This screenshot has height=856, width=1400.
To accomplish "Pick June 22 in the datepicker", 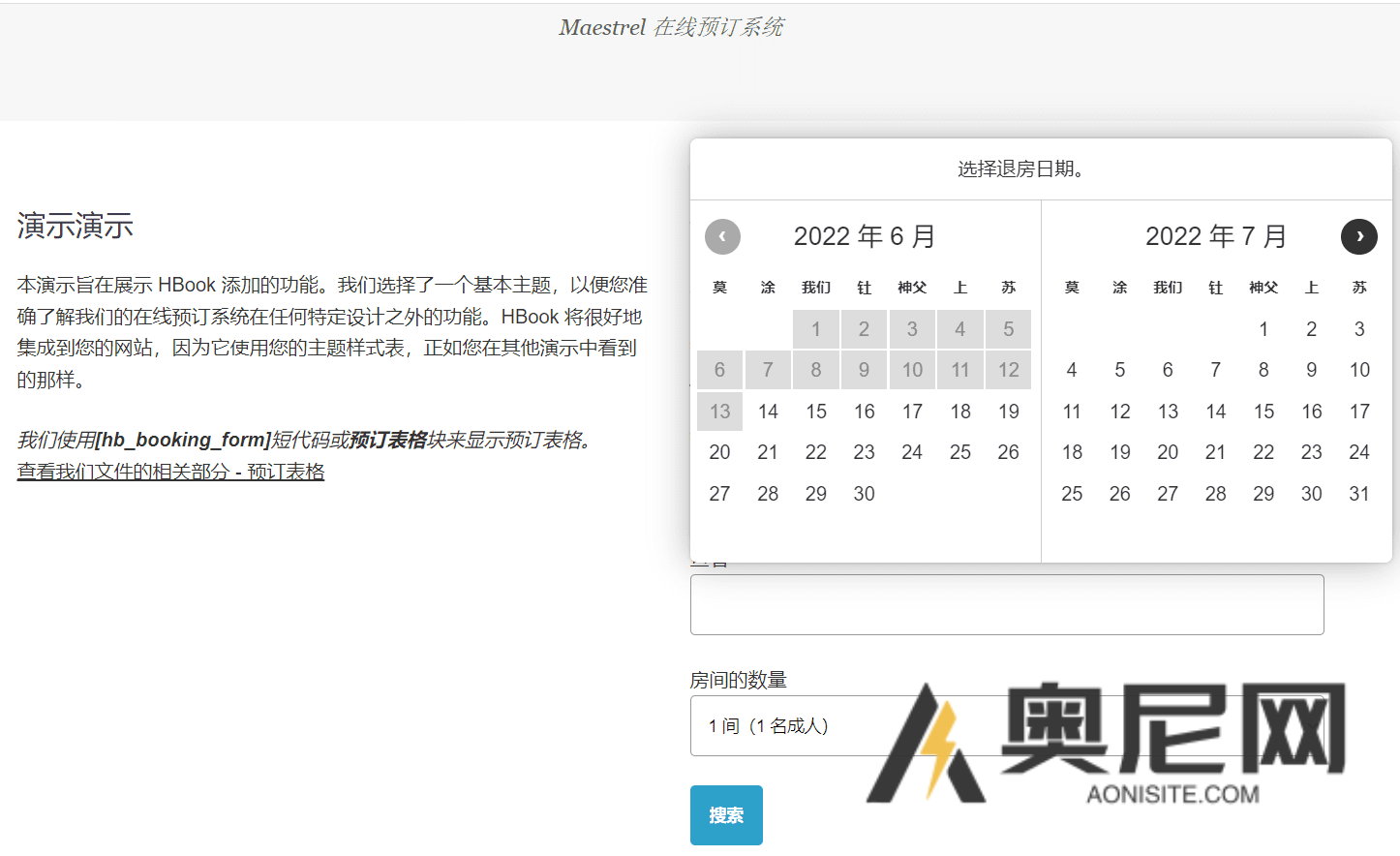I will click(815, 452).
